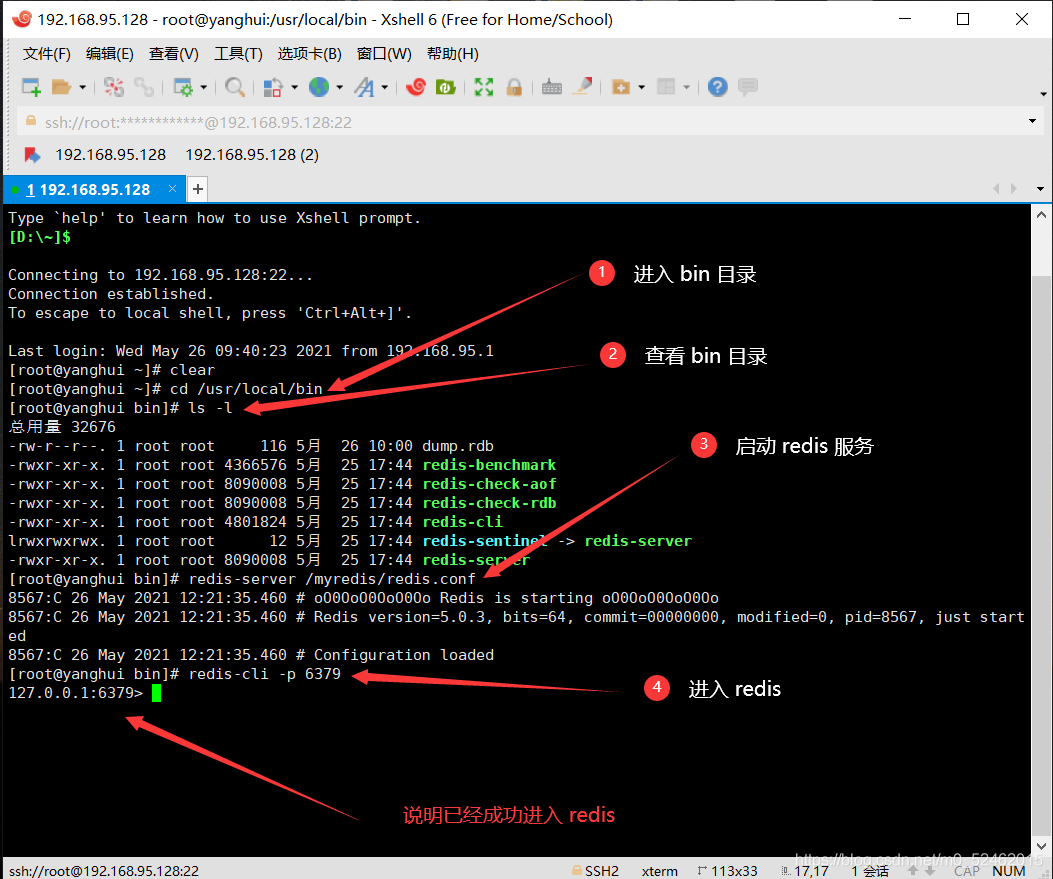Open the 窗口(W) menu
The height and width of the screenshot is (879, 1053).
384,54
